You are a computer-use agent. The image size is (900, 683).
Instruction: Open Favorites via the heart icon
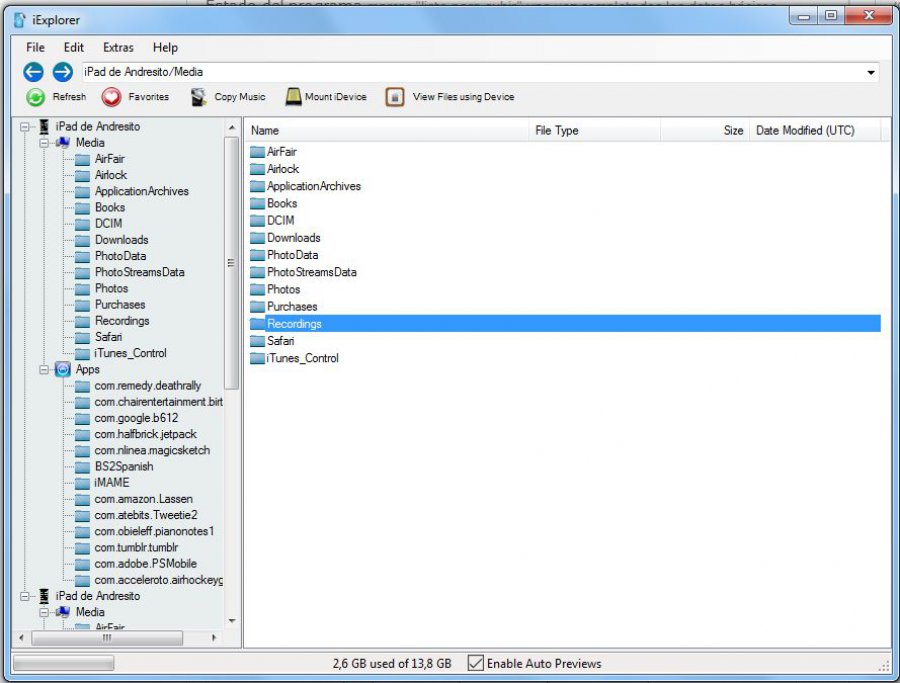tap(111, 97)
